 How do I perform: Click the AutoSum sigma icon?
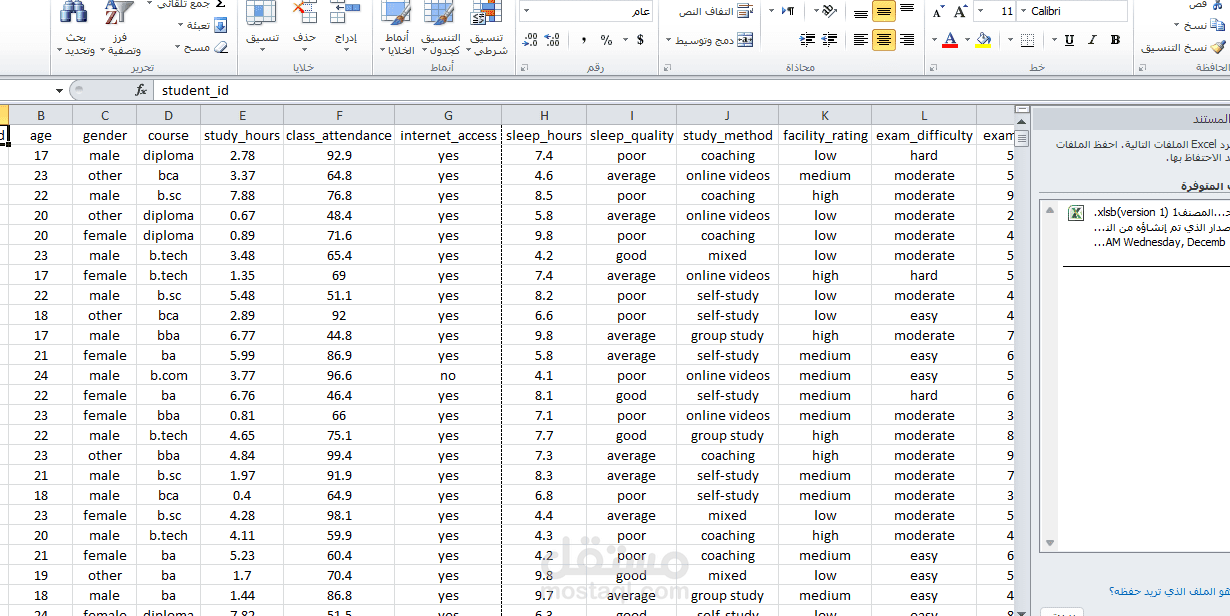221,4
